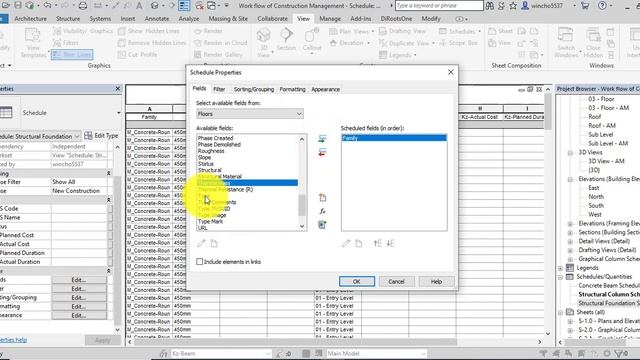Switch to the Sorting/Grouping tab
Screen dimensions: 640x360
click(x=253, y=89)
